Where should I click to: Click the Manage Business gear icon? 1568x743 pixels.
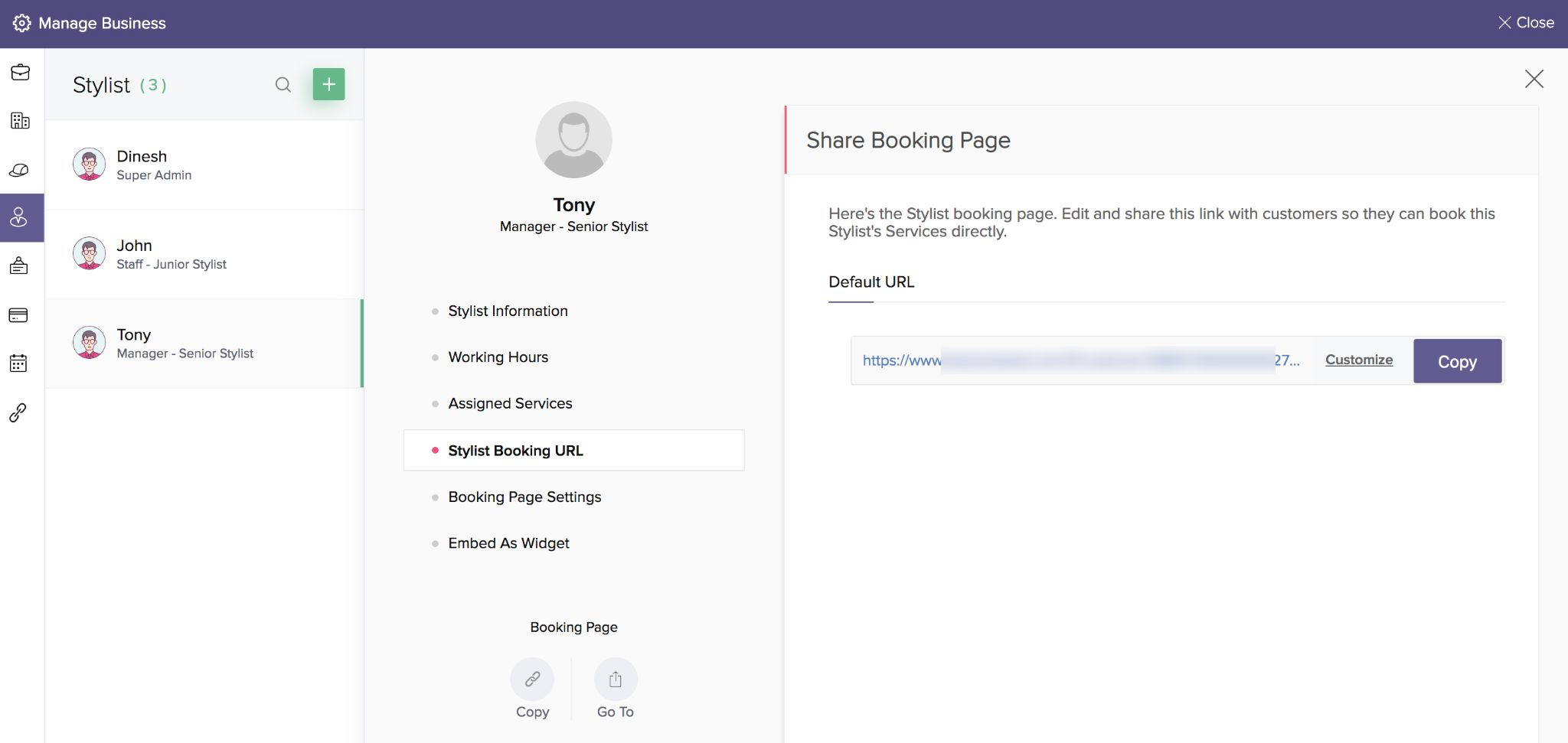(22, 23)
